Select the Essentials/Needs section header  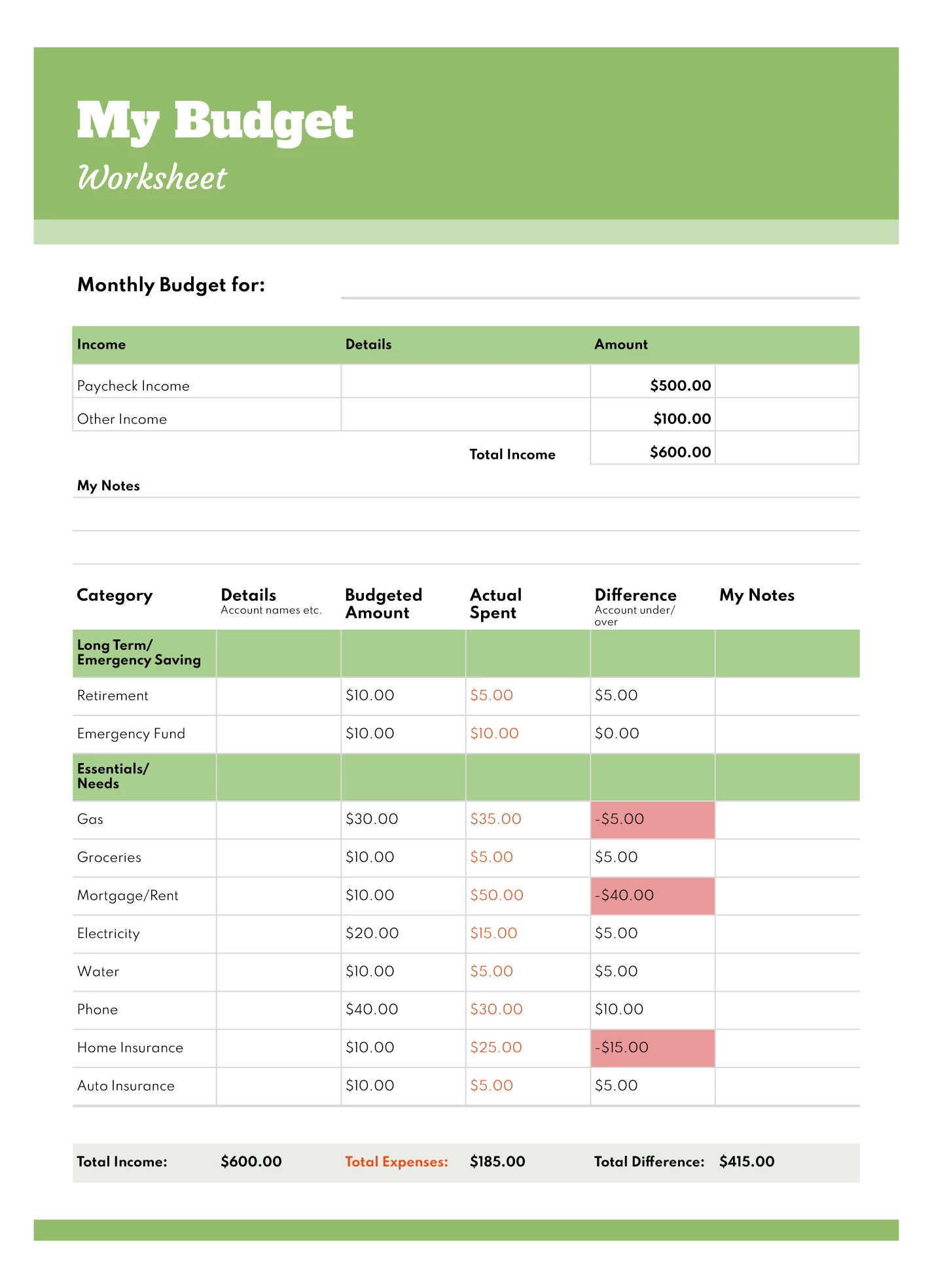[113, 776]
